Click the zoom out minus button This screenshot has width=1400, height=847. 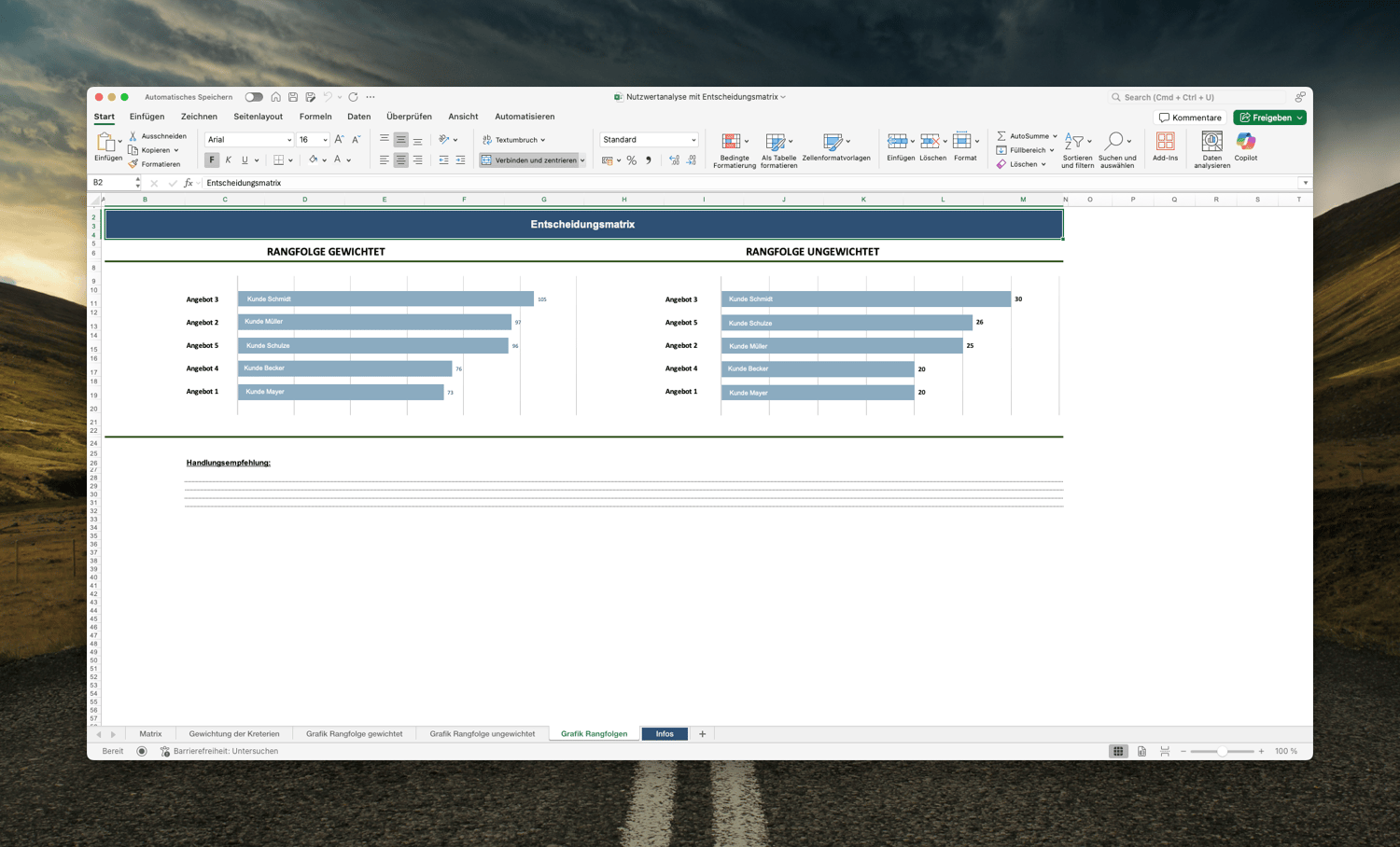pos(1183,751)
